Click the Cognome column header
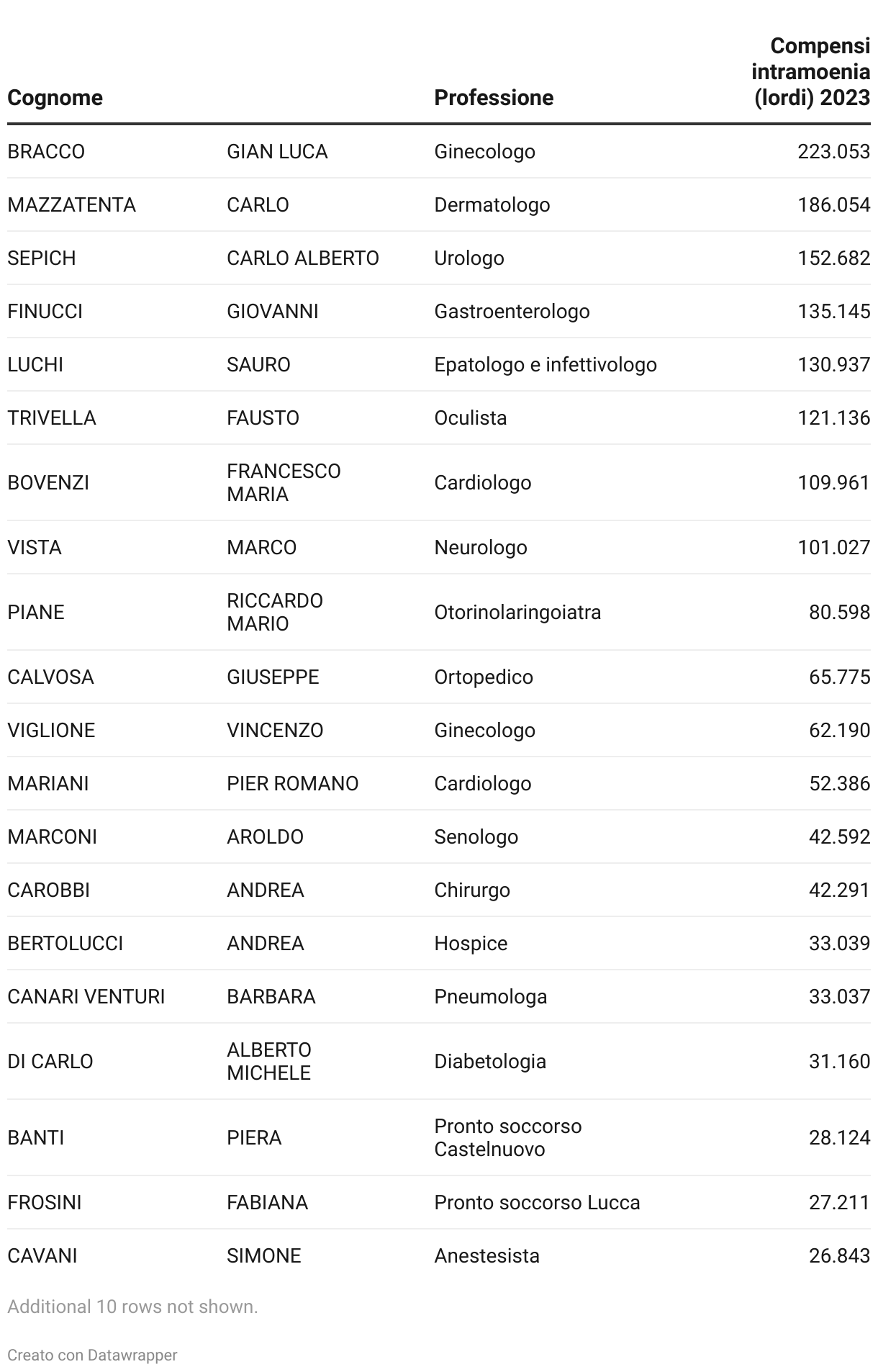878x1372 pixels. (55, 98)
